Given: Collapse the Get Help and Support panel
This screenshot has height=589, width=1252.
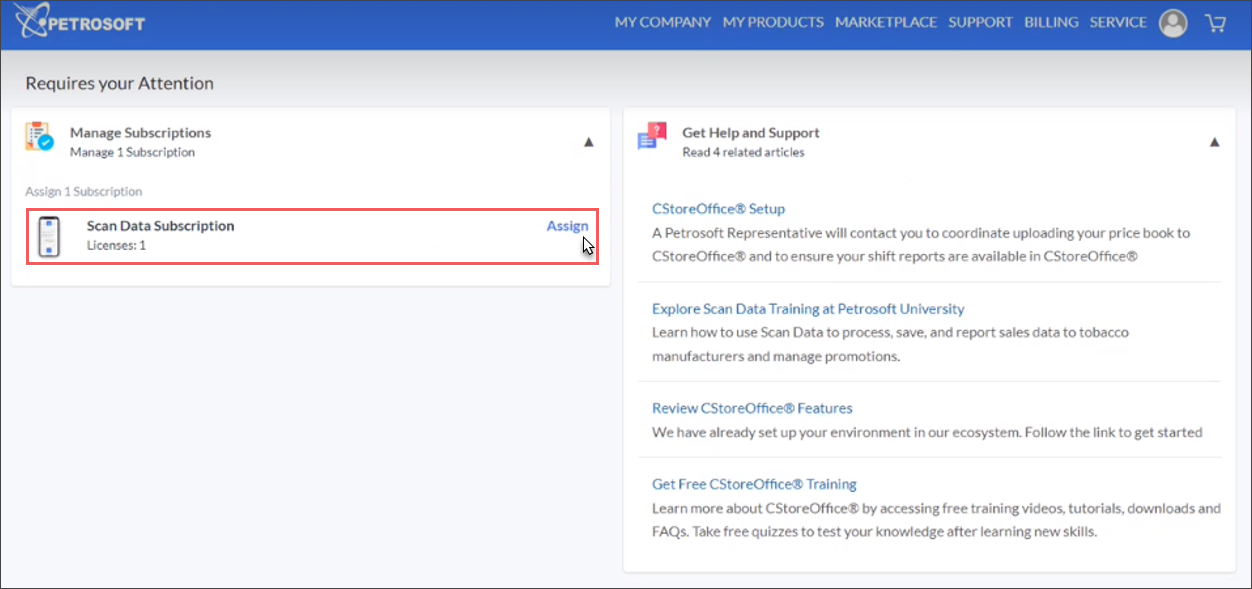Looking at the screenshot, I should point(1214,143).
